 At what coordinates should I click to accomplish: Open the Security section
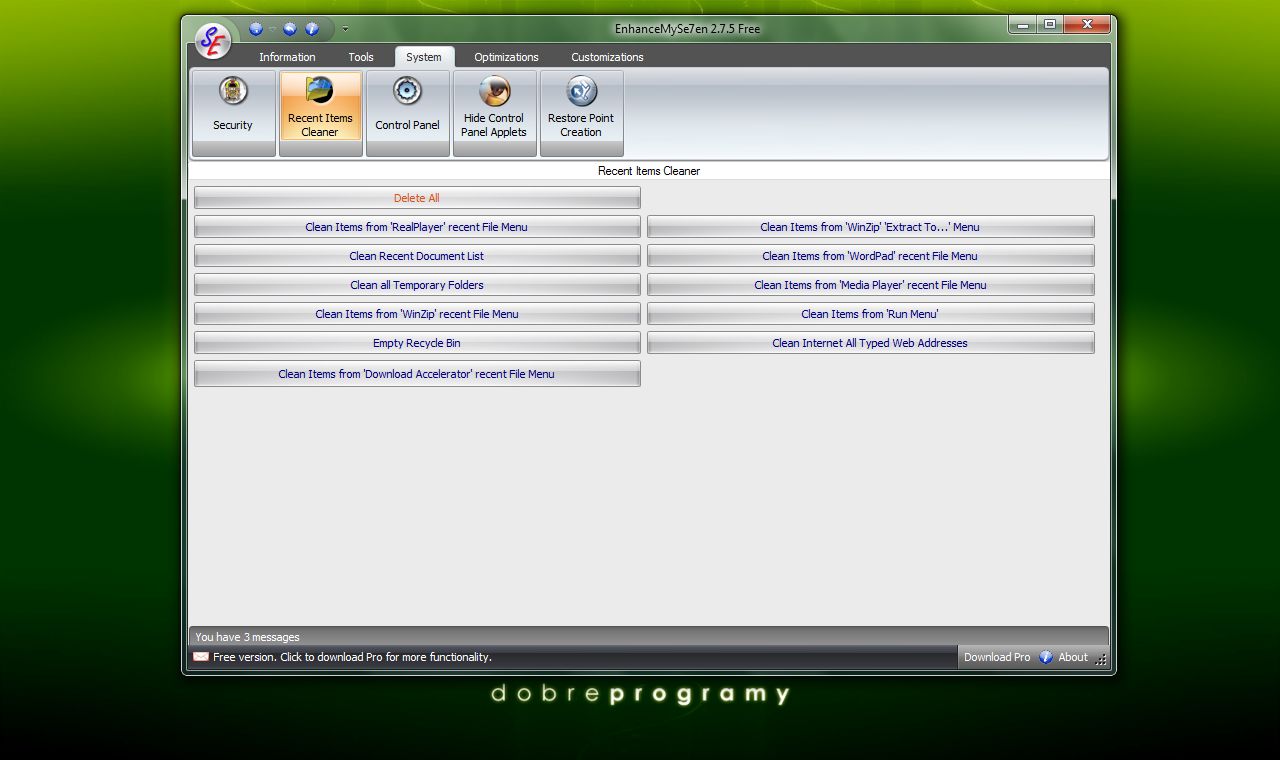tap(233, 113)
